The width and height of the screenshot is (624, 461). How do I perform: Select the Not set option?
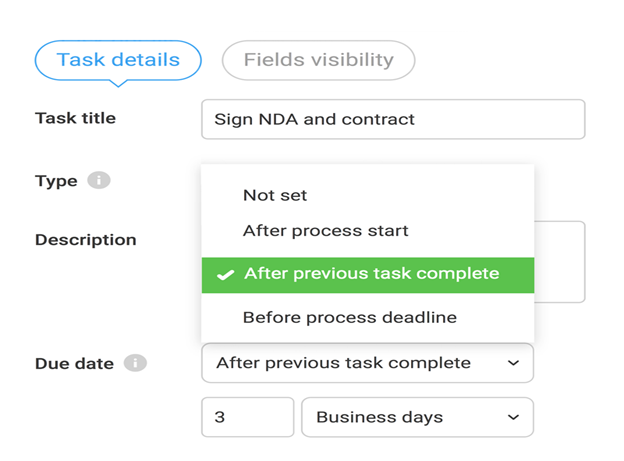click(275, 195)
